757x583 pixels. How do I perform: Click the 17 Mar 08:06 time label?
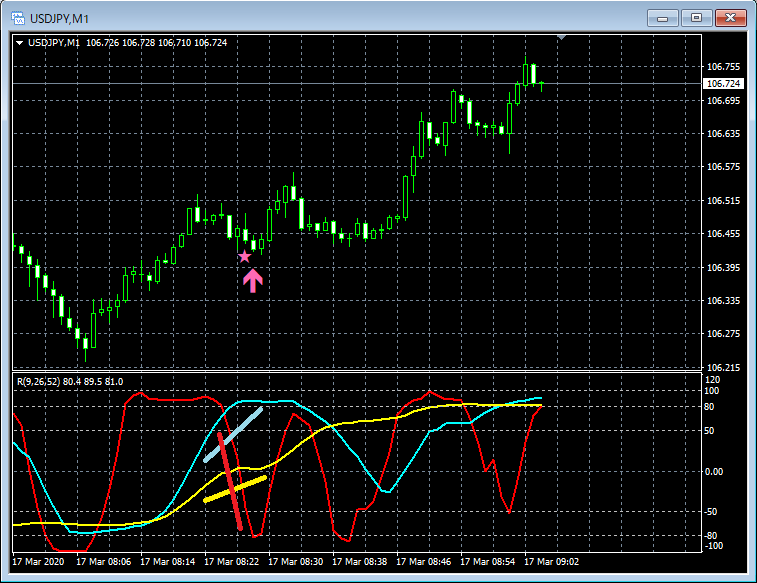tap(104, 562)
